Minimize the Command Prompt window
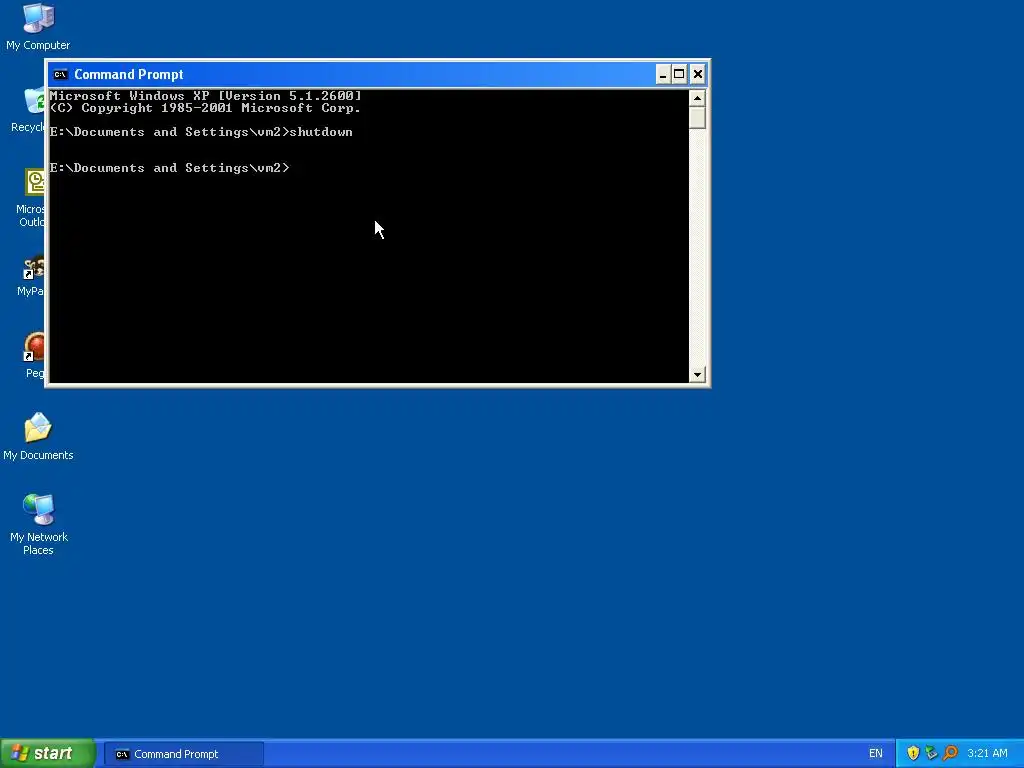1024x768 pixels. (x=663, y=74)
